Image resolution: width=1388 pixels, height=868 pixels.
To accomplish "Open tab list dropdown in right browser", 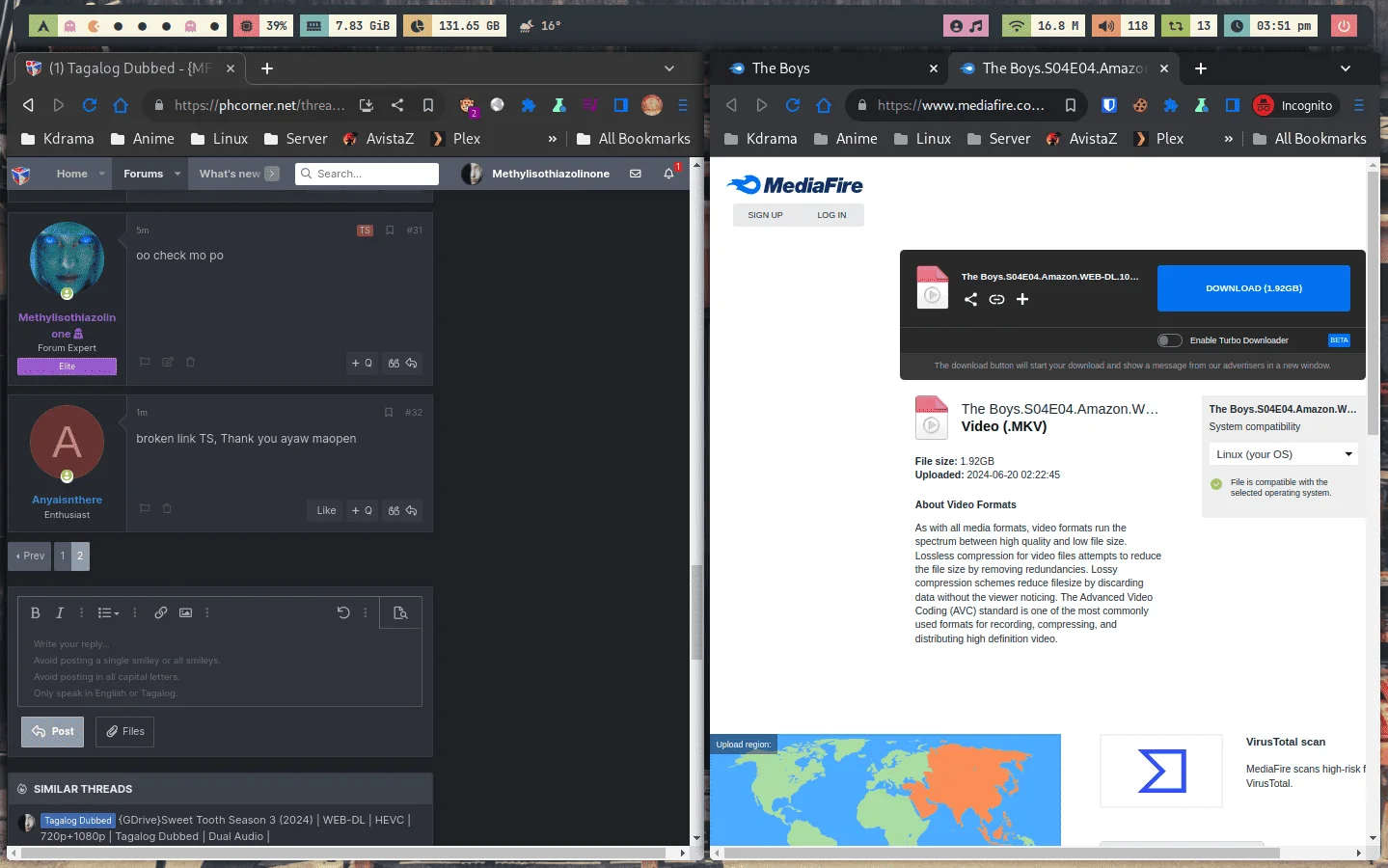I will [1346, 68].
